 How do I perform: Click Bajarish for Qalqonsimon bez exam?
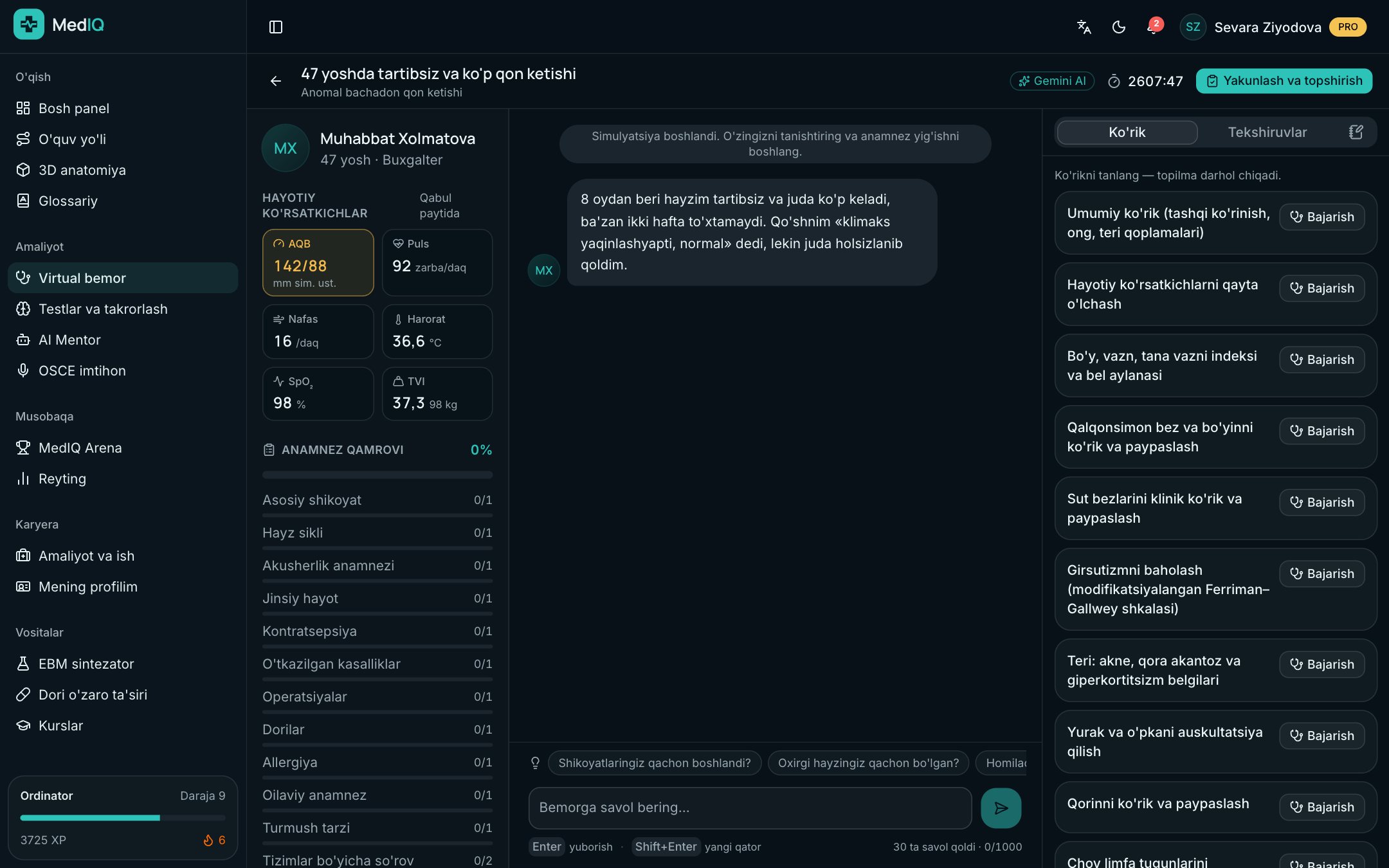coord(1321,431)
